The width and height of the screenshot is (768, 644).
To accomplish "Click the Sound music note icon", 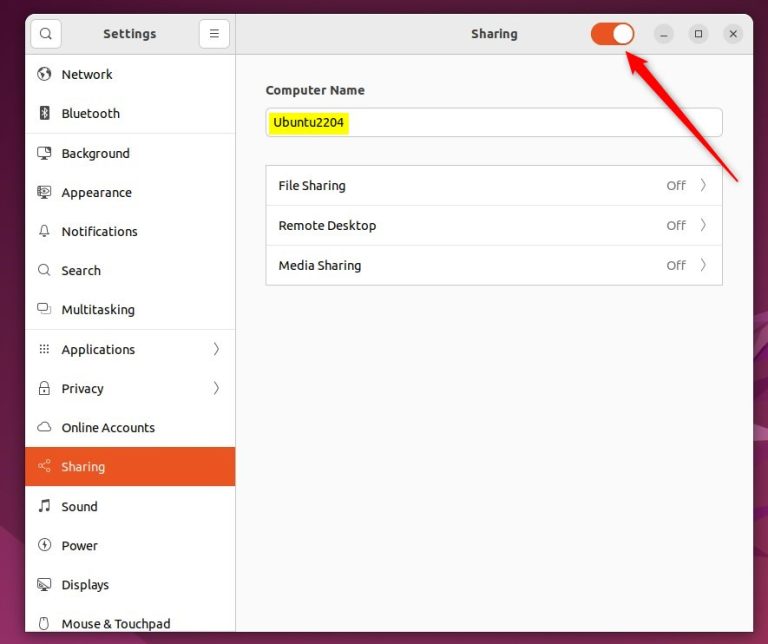I will pos(44,506).
